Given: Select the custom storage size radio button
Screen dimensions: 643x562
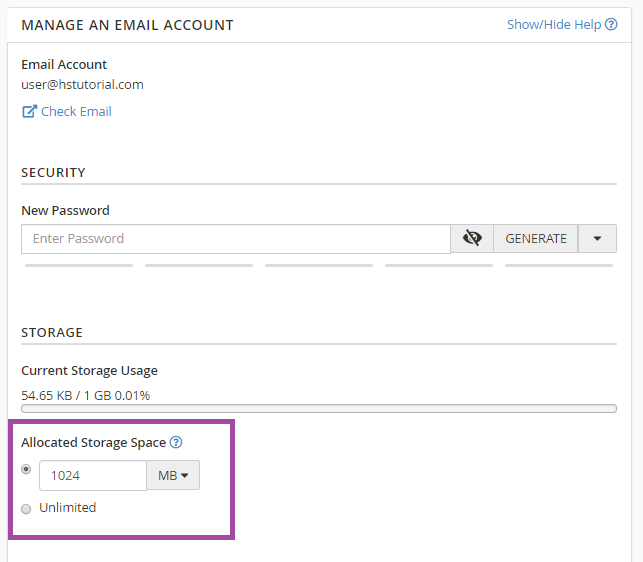Looking at the screenshot, I should tap(27, 469).
